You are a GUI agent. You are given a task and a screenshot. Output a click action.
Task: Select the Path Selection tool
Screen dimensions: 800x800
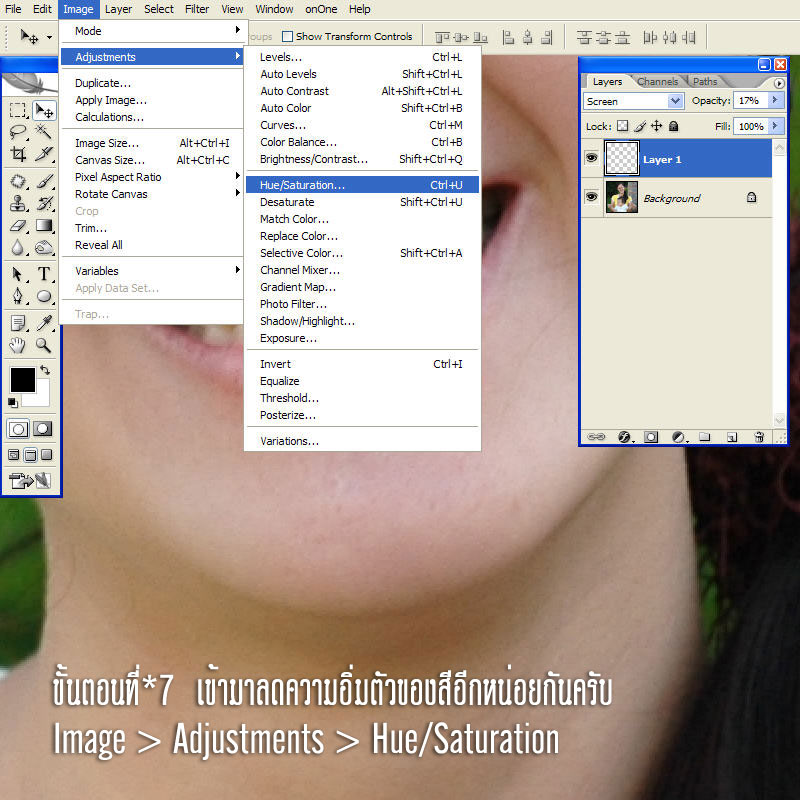point(17,274)
